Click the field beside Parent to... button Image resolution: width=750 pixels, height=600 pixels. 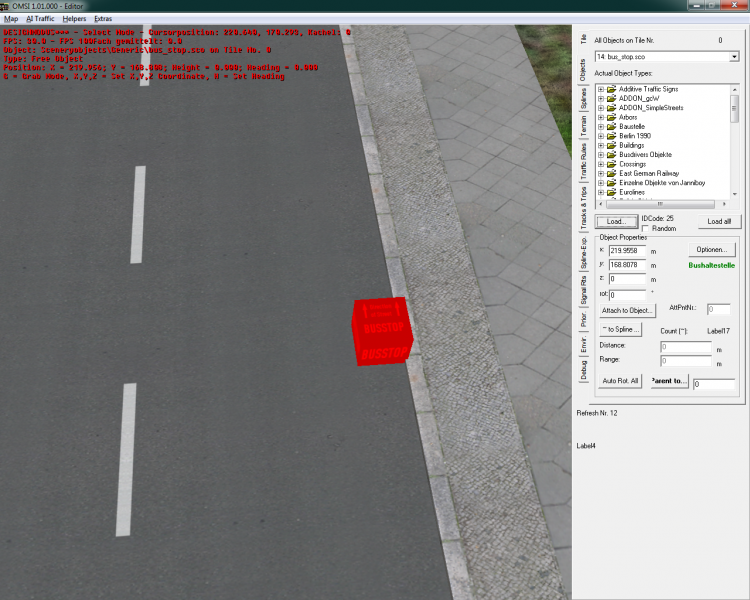pyautogui.click(x=714, y=384)
